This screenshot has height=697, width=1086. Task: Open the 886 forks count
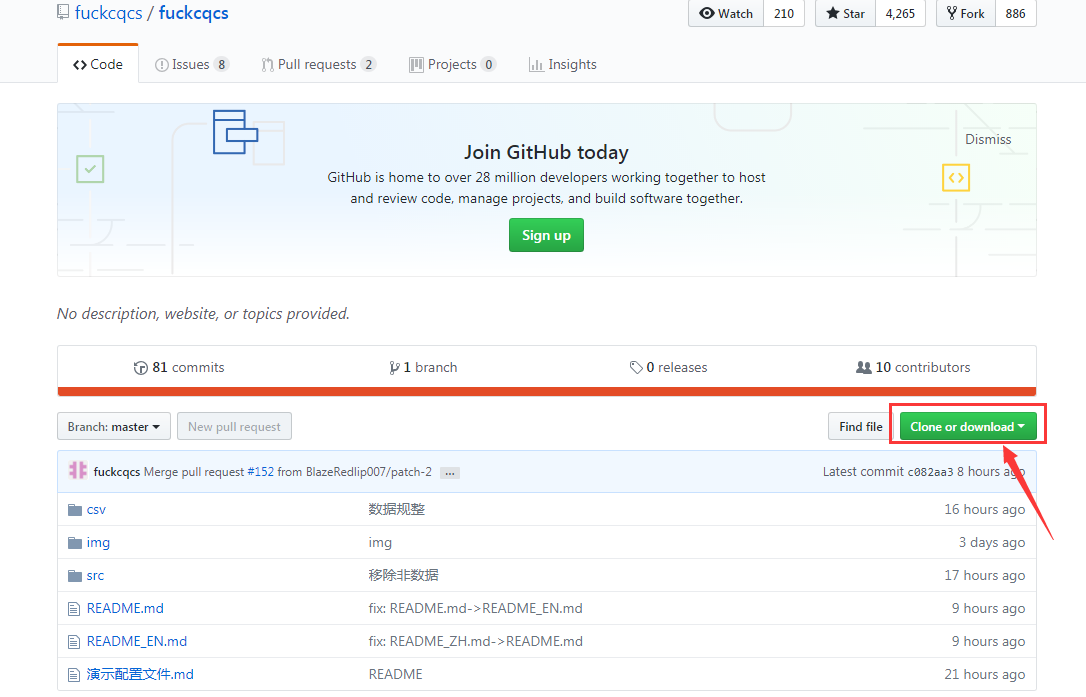tap(1015, 13)
